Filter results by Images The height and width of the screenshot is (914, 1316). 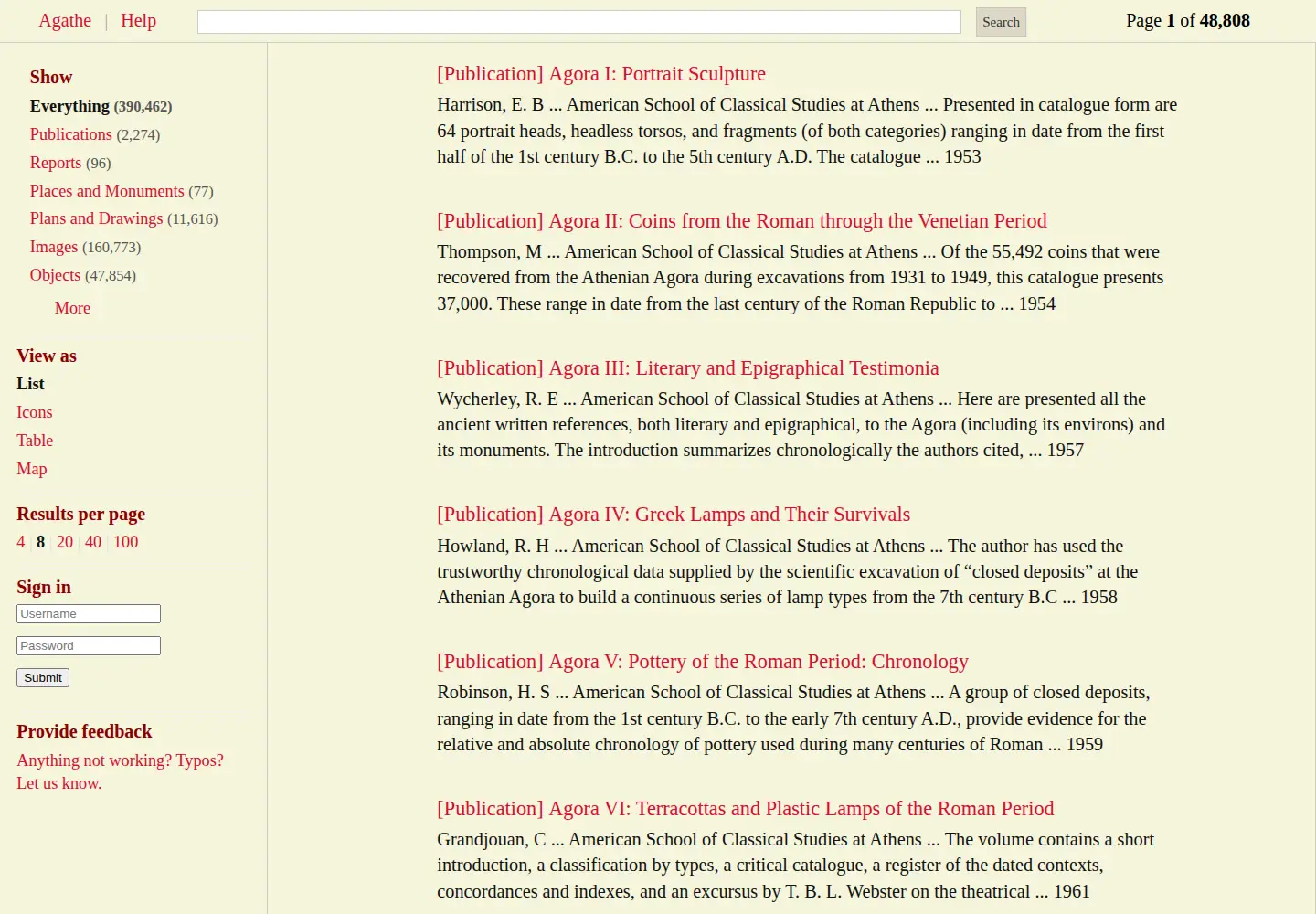click(x=54, y=247)
